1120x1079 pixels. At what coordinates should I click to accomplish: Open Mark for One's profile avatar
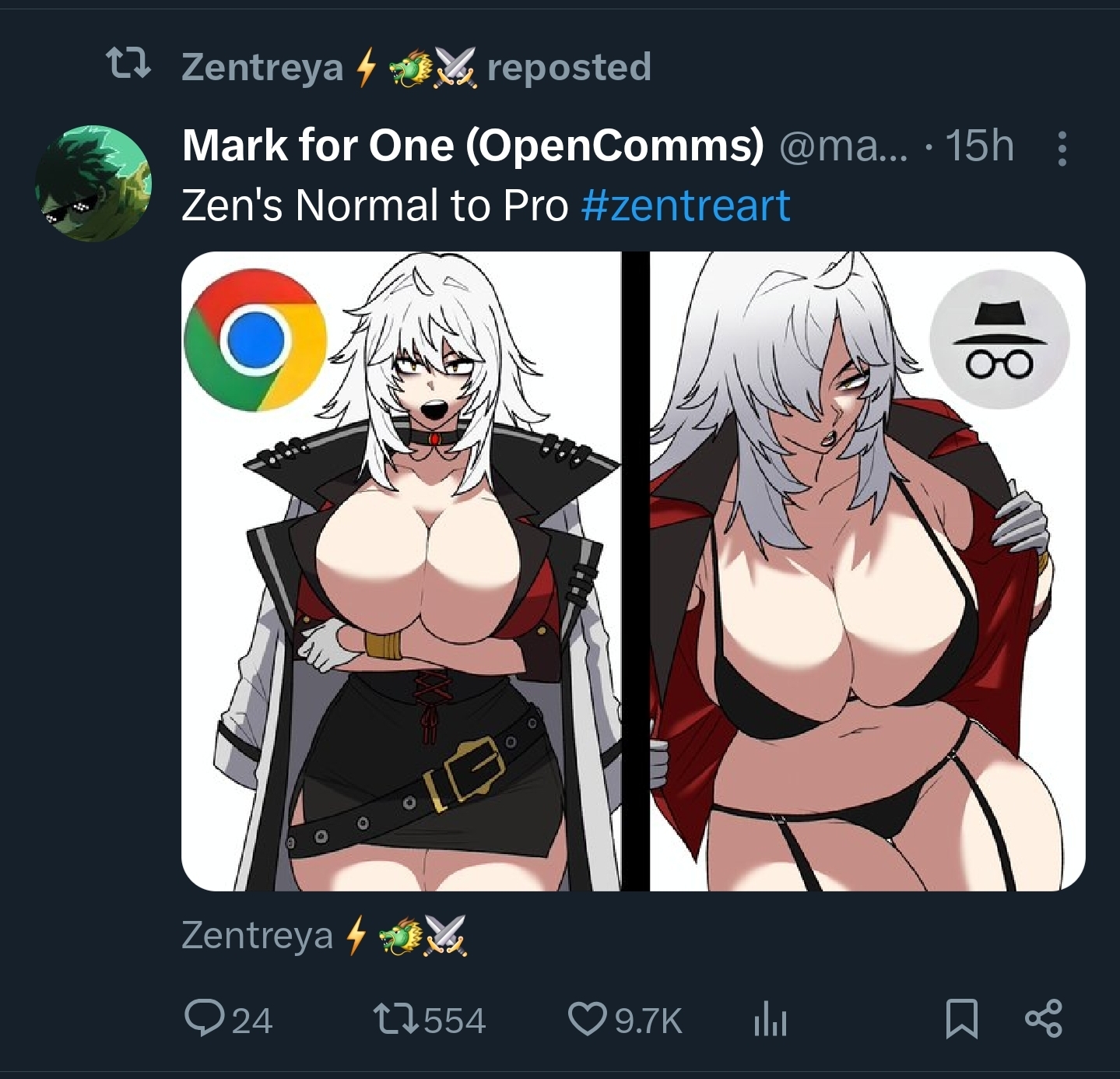coord(93,183)
